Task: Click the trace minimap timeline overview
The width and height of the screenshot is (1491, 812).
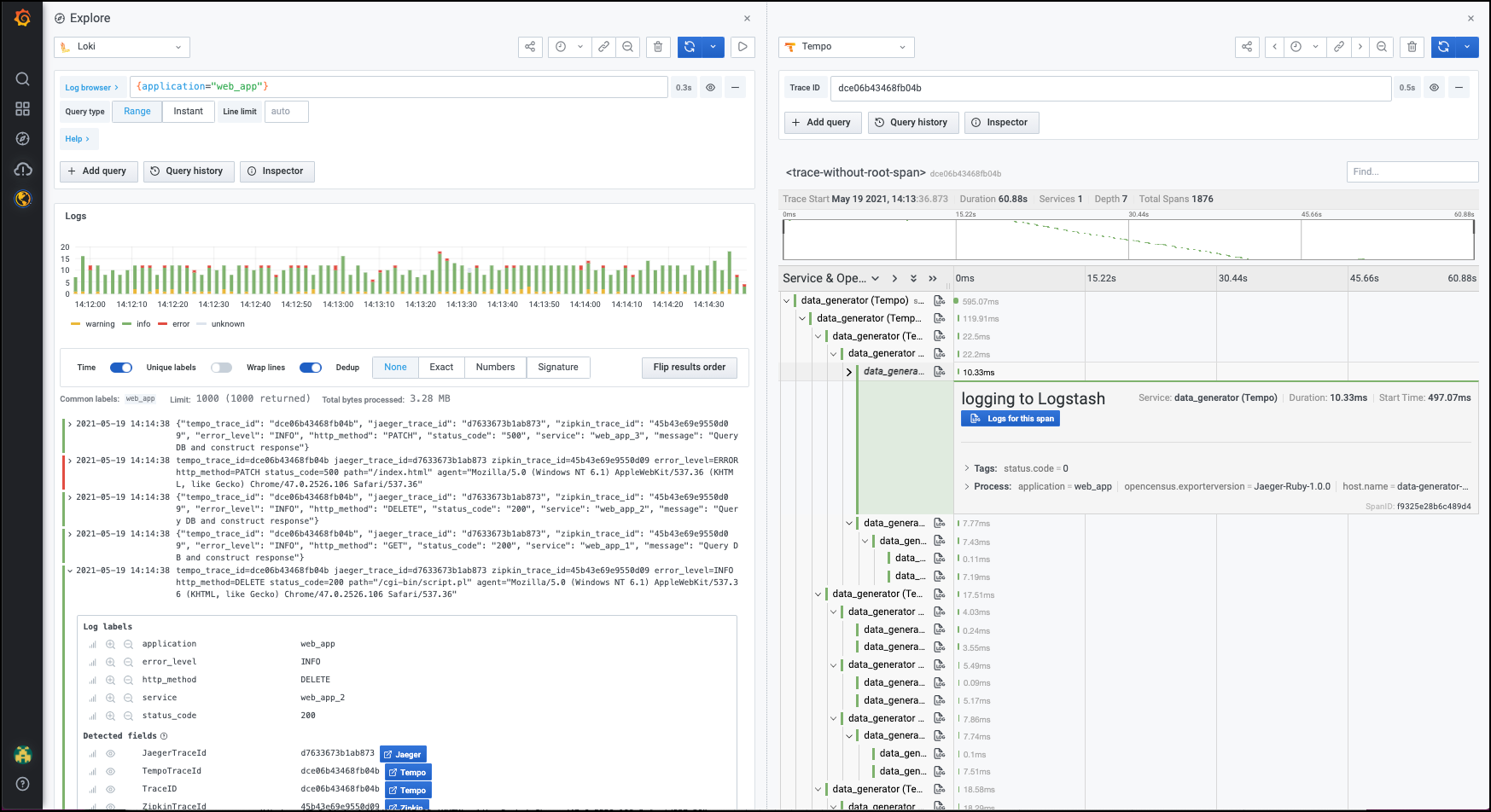Action: pyautogui.click(x=1127, y=240)
